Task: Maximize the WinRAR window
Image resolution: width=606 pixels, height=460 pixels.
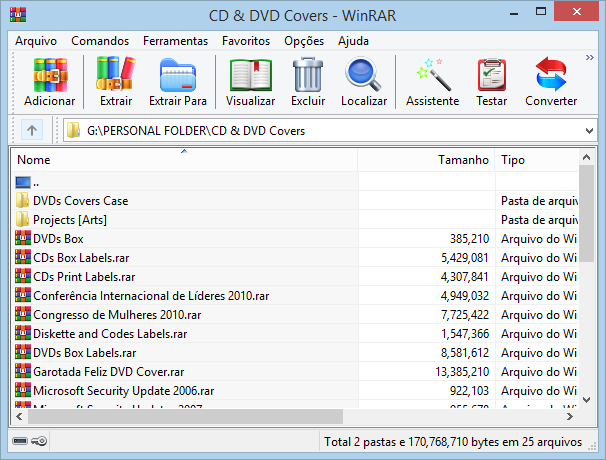Action: pyautogui.click(x=541, y=12)
